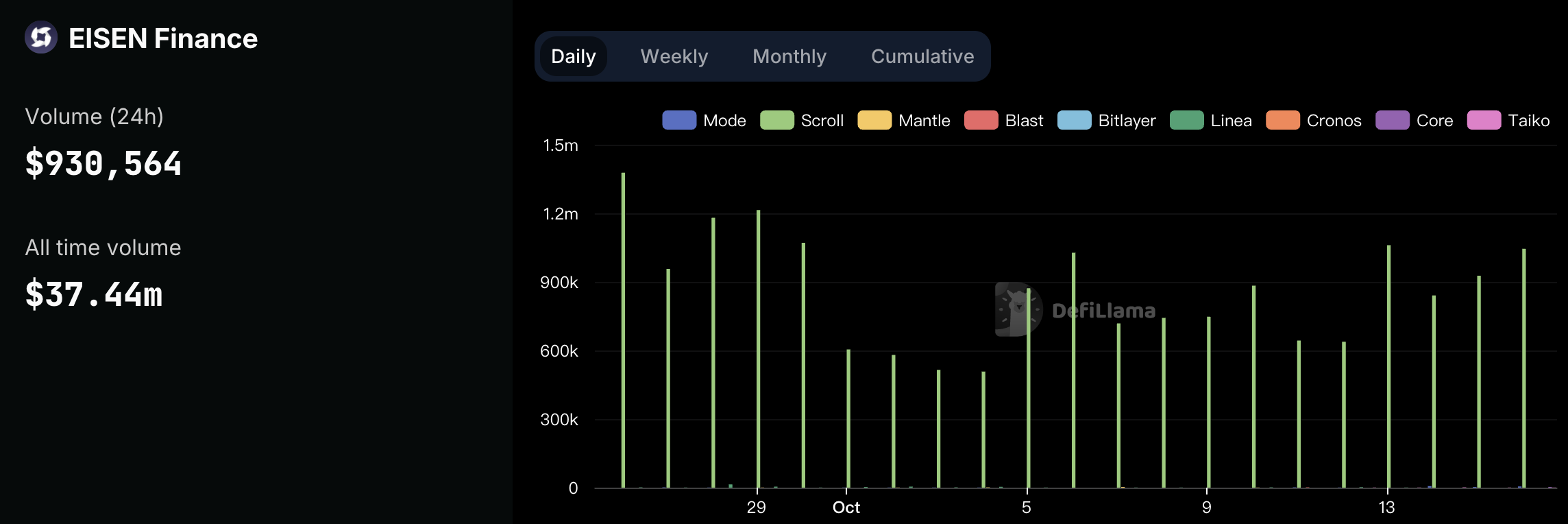Screen dimensions: 1568x524
Task: Select the Weekly tab
Action: (x=674, y=56)
